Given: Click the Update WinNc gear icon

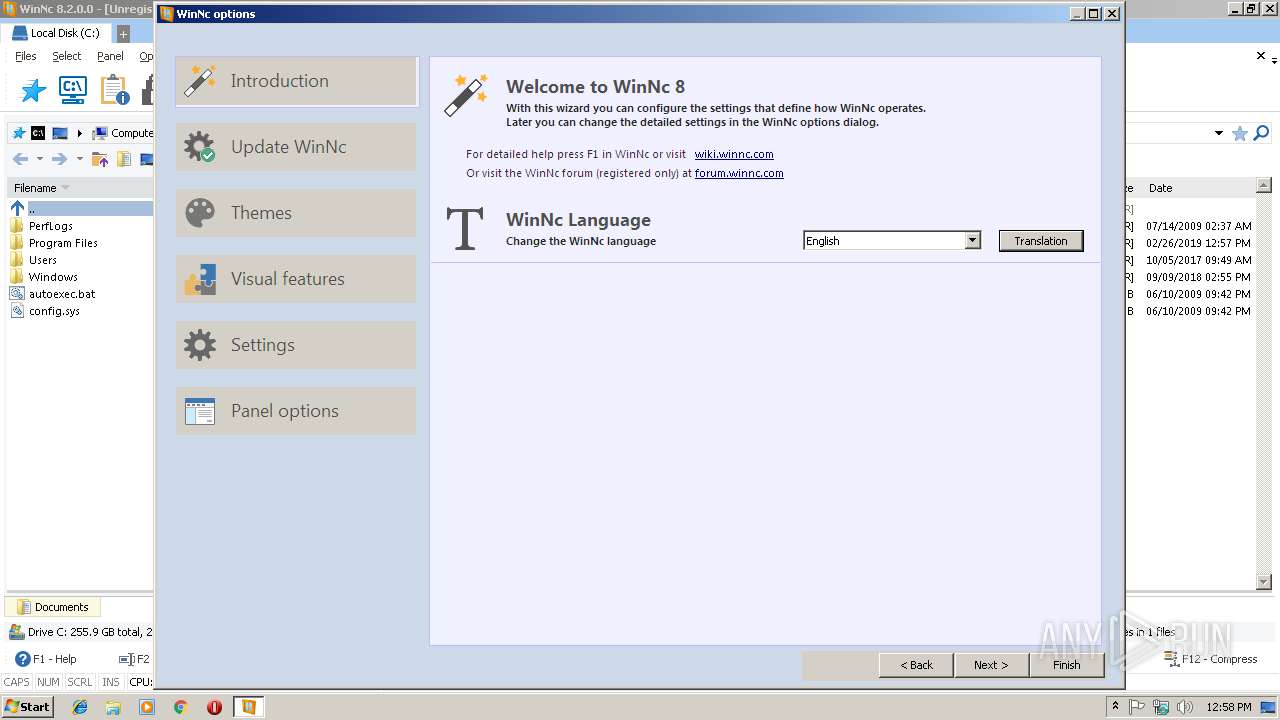Looking at the screenshot, I should [200, 147].
